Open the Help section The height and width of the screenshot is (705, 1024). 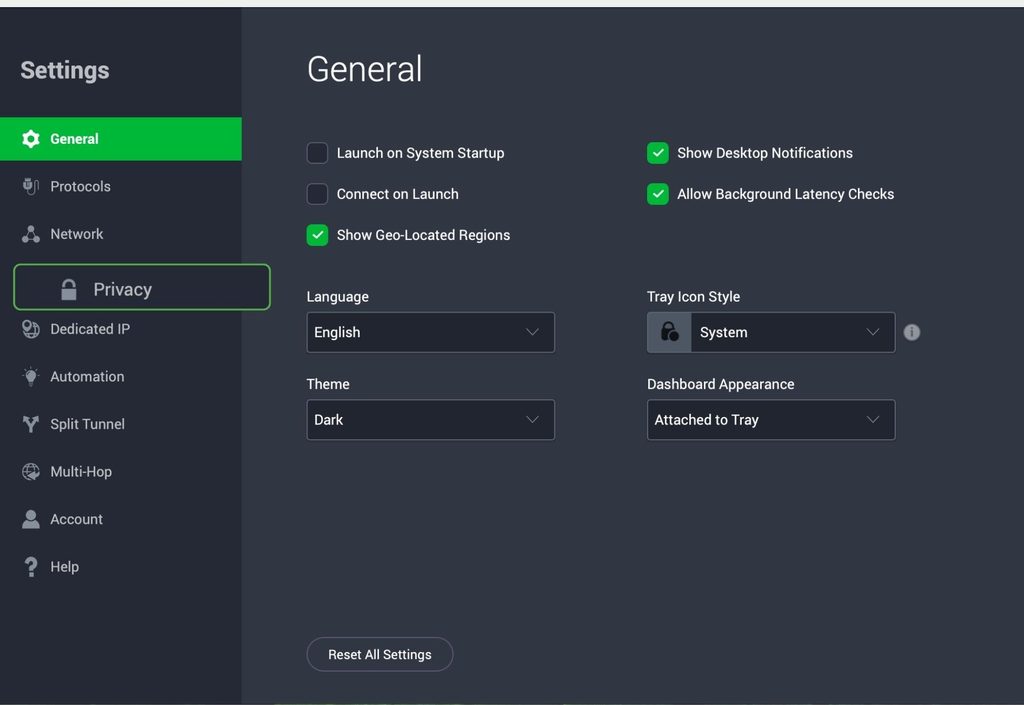[121, 567]
